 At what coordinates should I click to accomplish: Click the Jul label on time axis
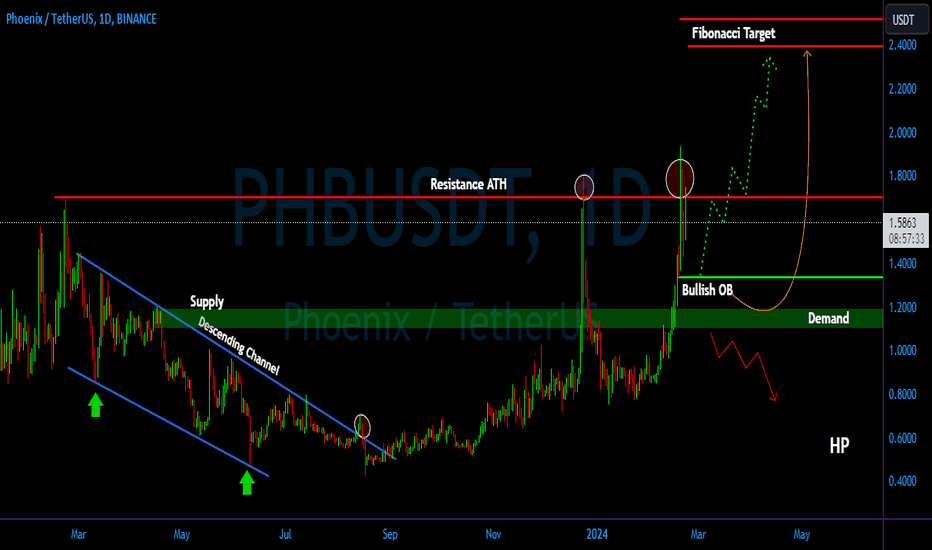pyautogui.click(x=285, y=534)
